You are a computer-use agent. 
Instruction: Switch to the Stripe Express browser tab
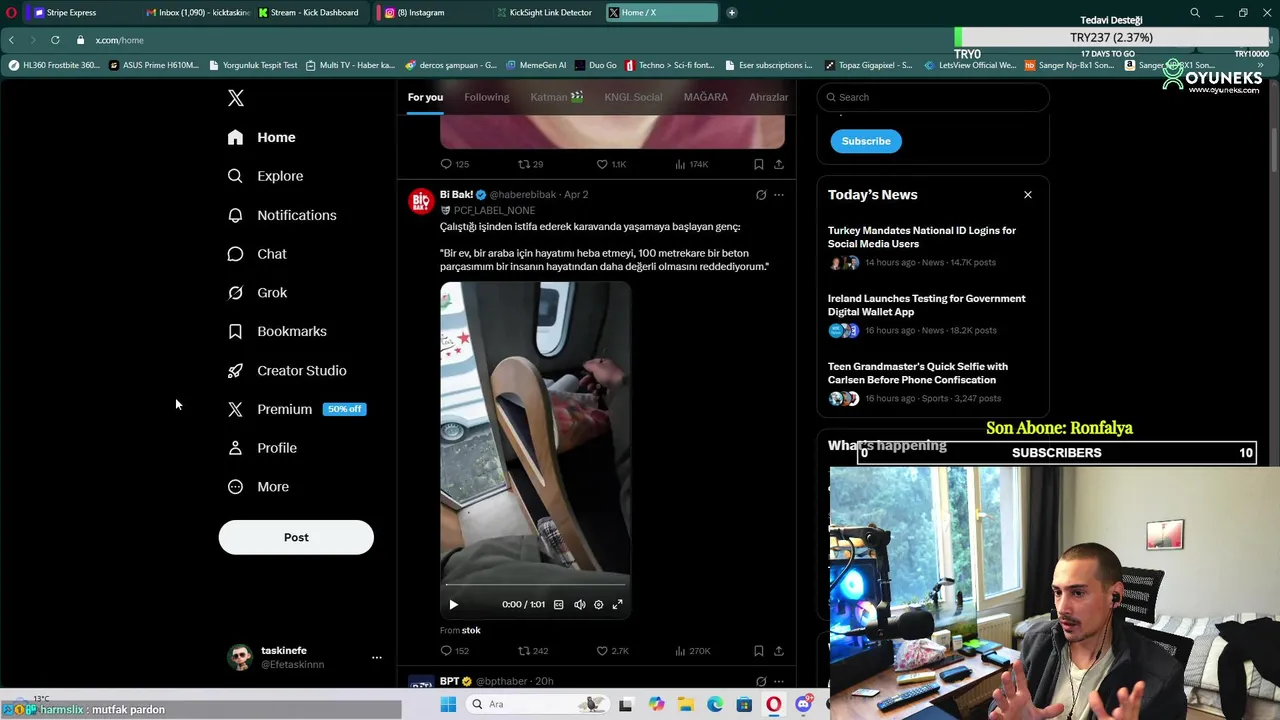tap(70, 13)
